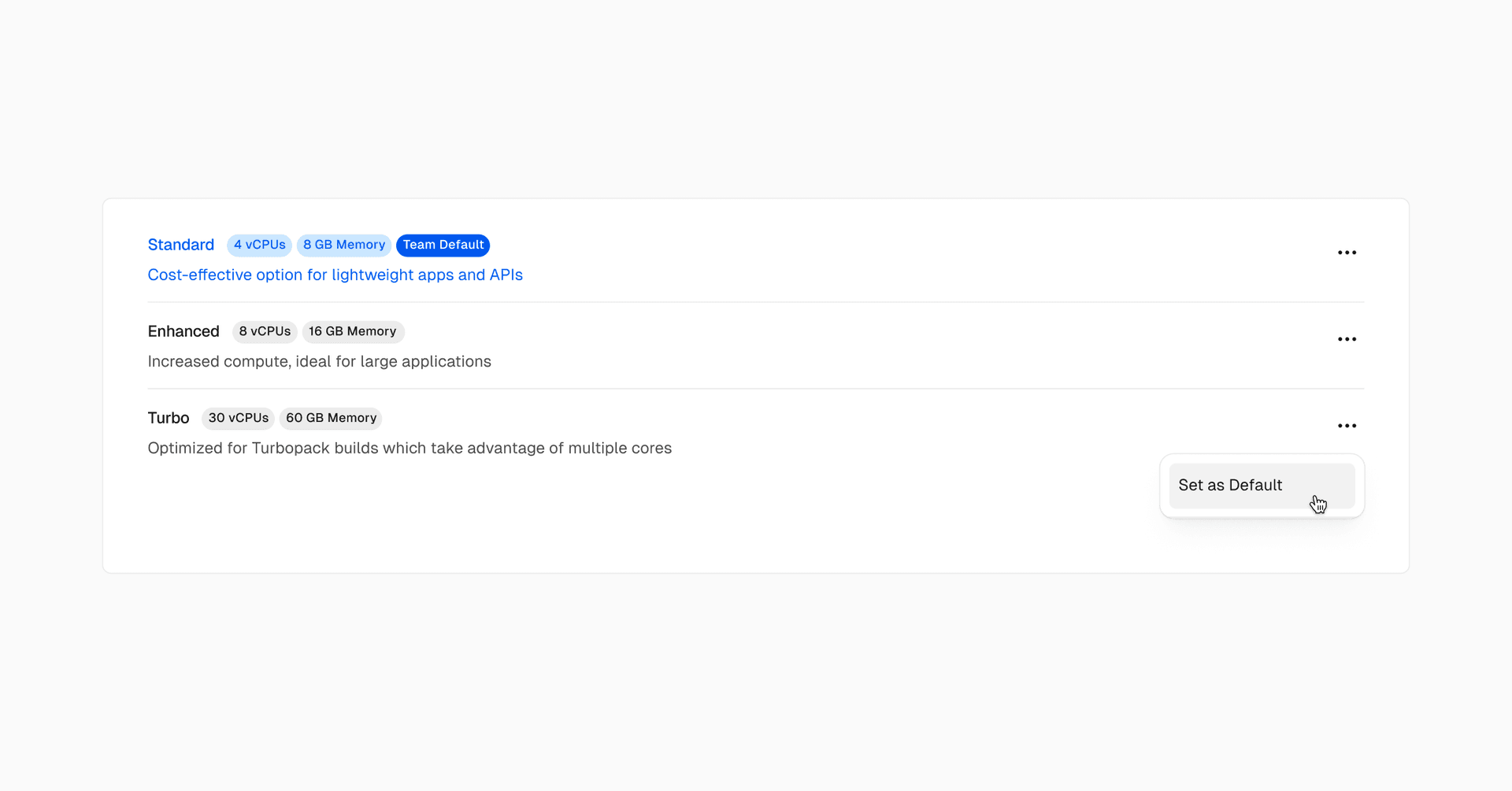Click the divider line below the Standard row
Image resolution: width=1512 pixels, height=791 pixels.
click(754, 302)
